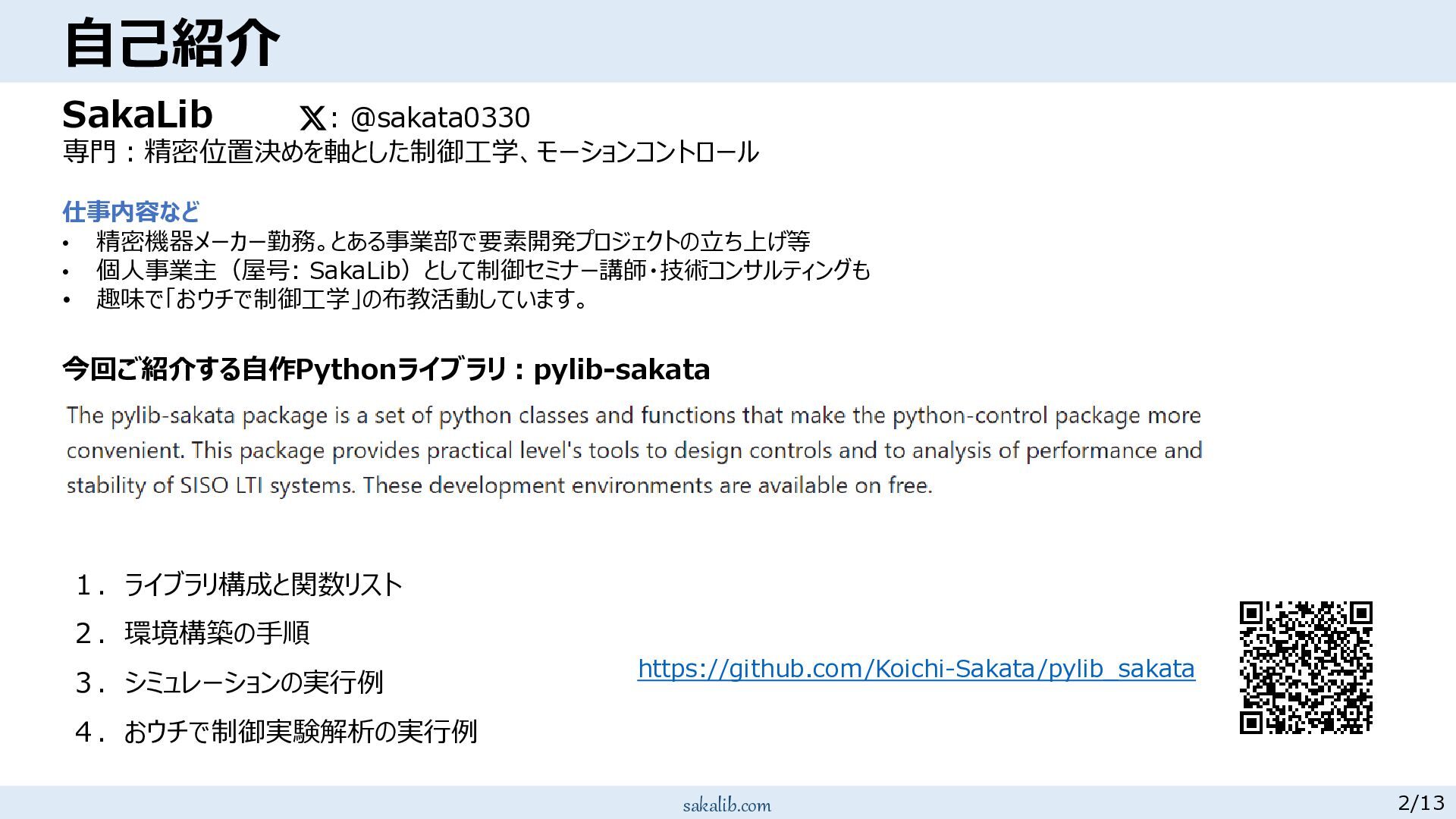Select agenda item 3 シミュレーションの実行例
Screen dimensions: 1456x819
pos(253,682)
